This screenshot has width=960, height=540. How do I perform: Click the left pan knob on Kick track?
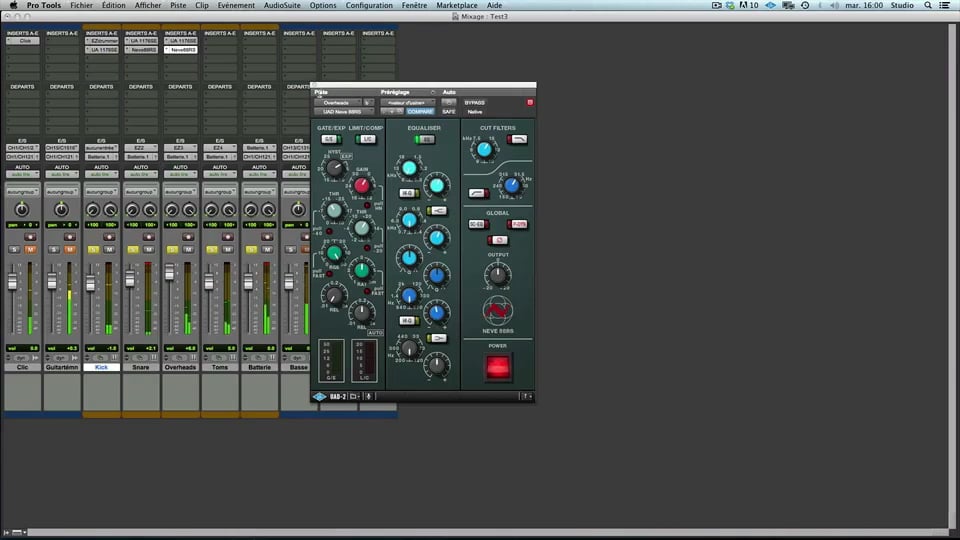[x=92, y=210]
